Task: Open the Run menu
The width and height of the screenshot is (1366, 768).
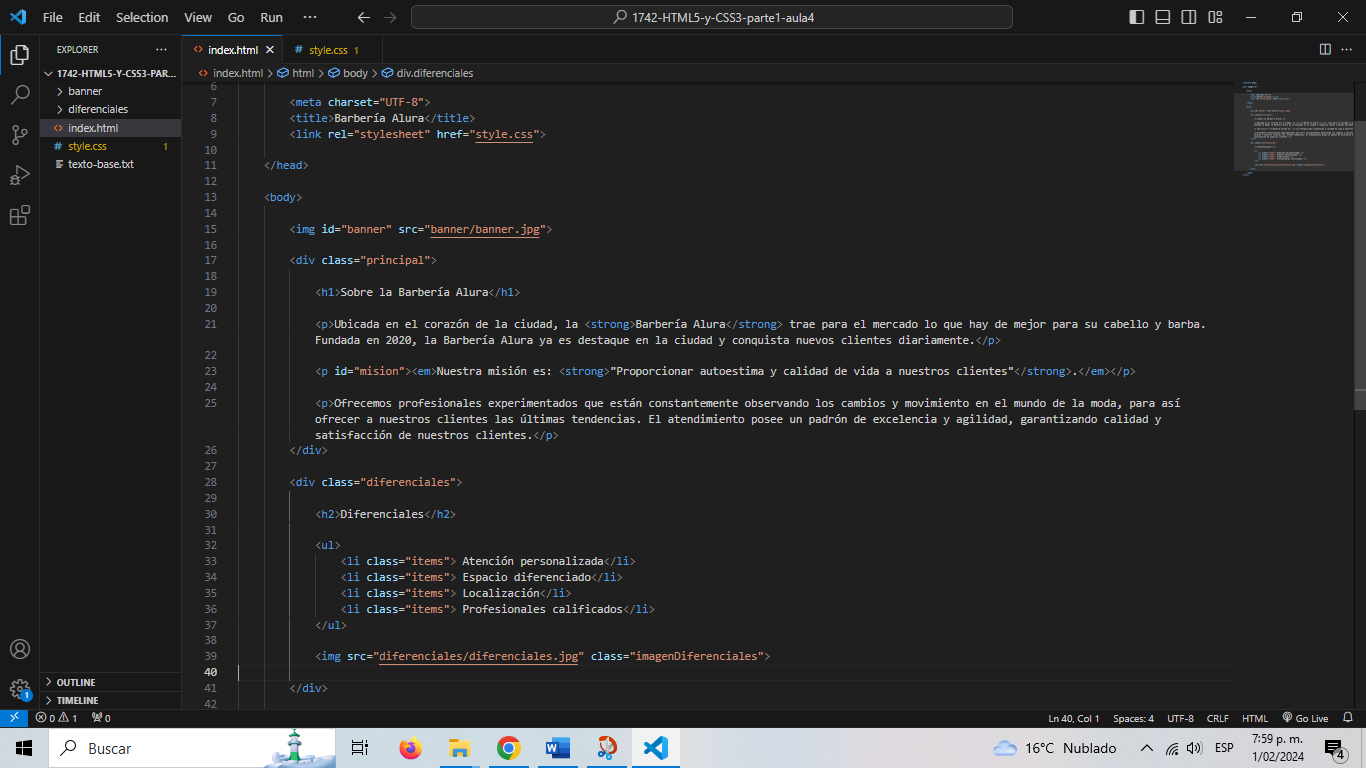Action: click(271, 17)
